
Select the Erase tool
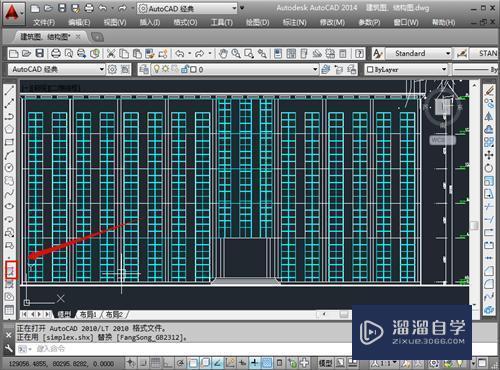(489, 90)
